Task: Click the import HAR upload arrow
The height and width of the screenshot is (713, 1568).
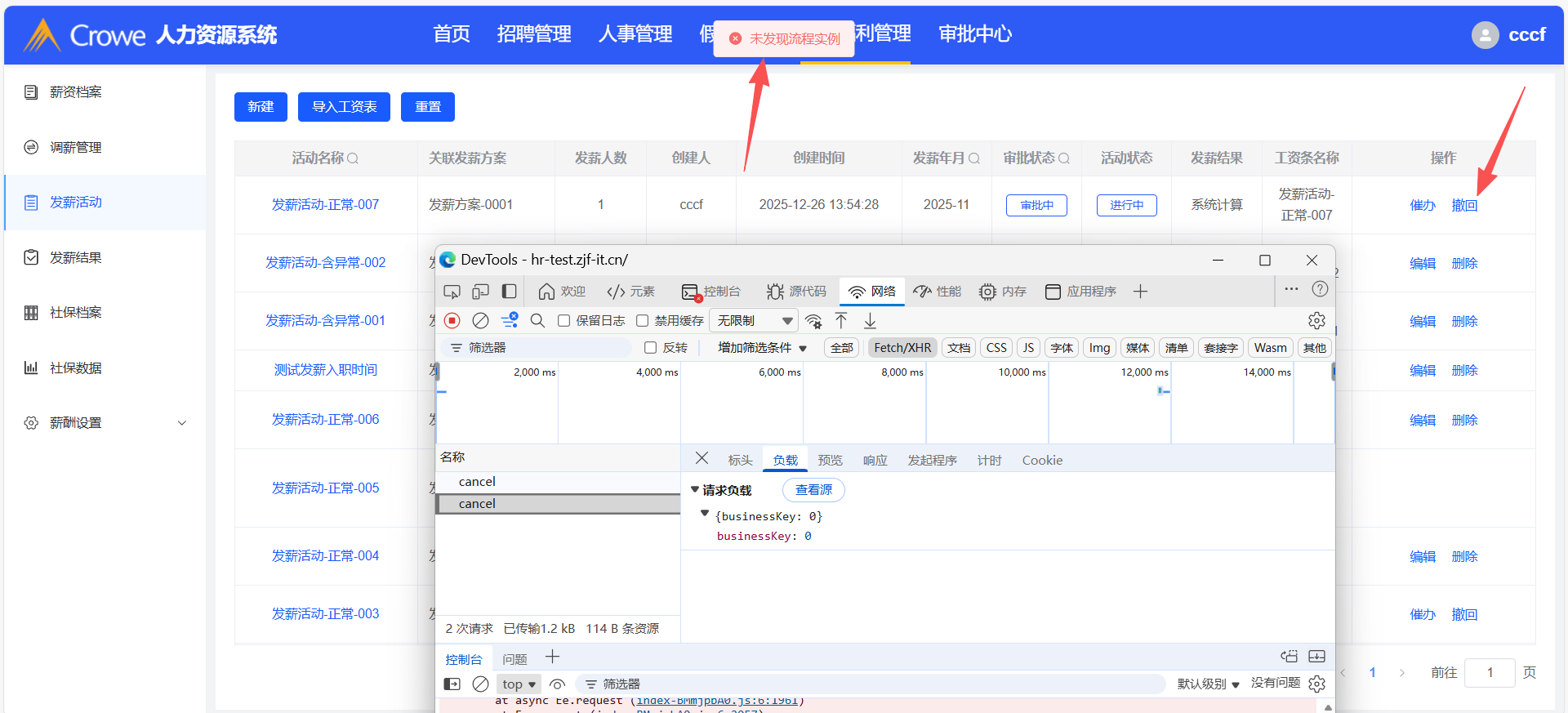Action: [x=841, y=320]
